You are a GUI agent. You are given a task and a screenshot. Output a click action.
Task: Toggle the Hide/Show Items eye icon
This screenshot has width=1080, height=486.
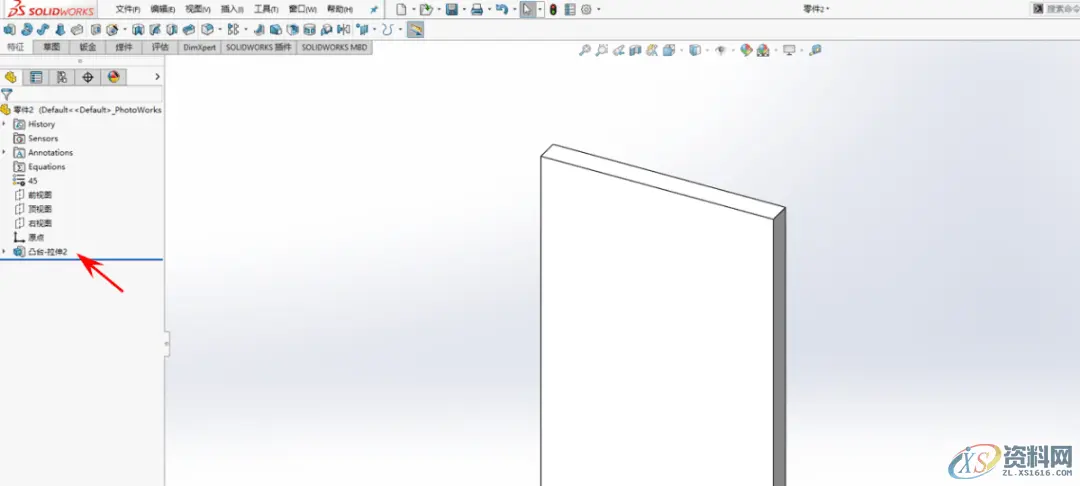720,50
